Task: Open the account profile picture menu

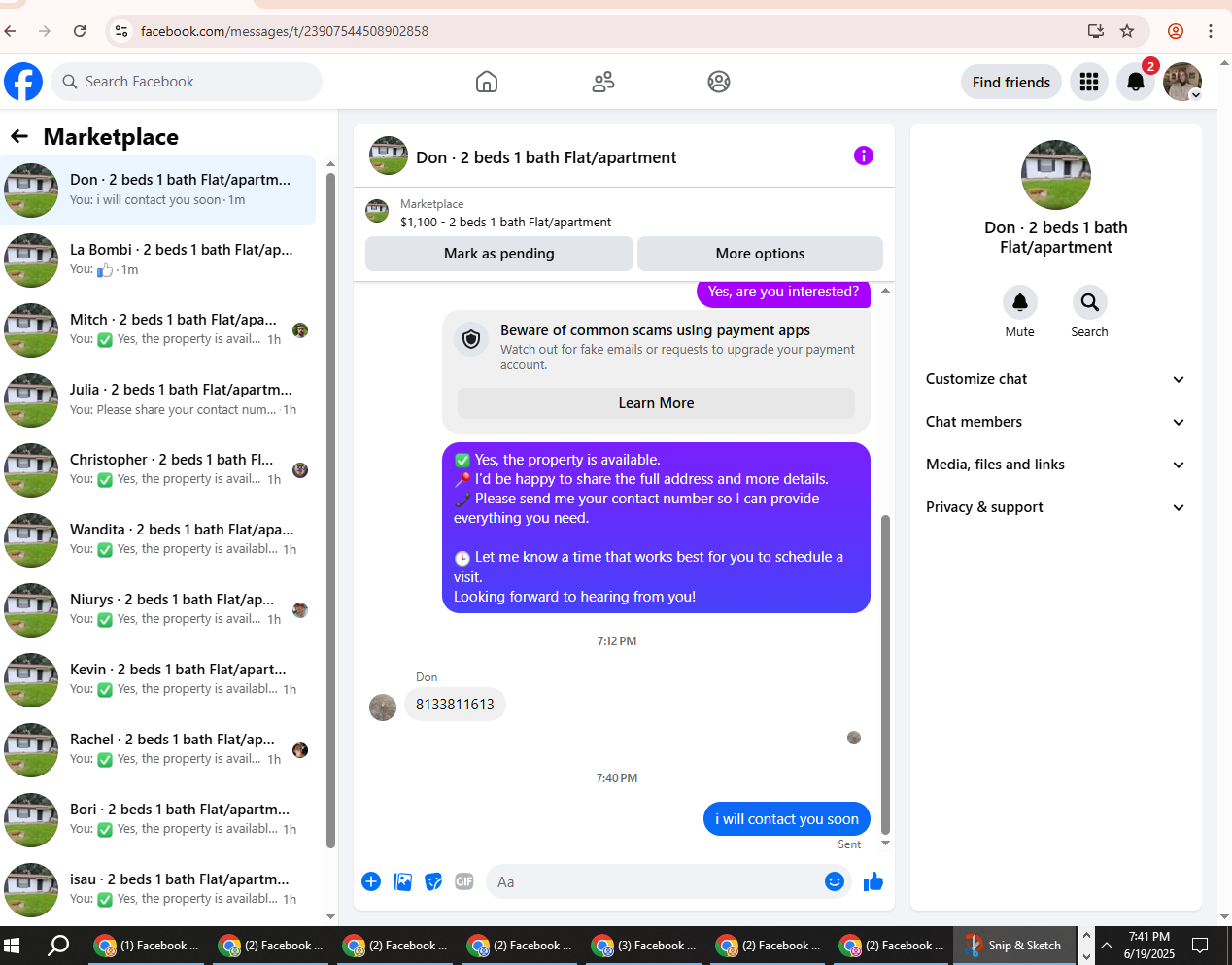Action: [1182, 82]
